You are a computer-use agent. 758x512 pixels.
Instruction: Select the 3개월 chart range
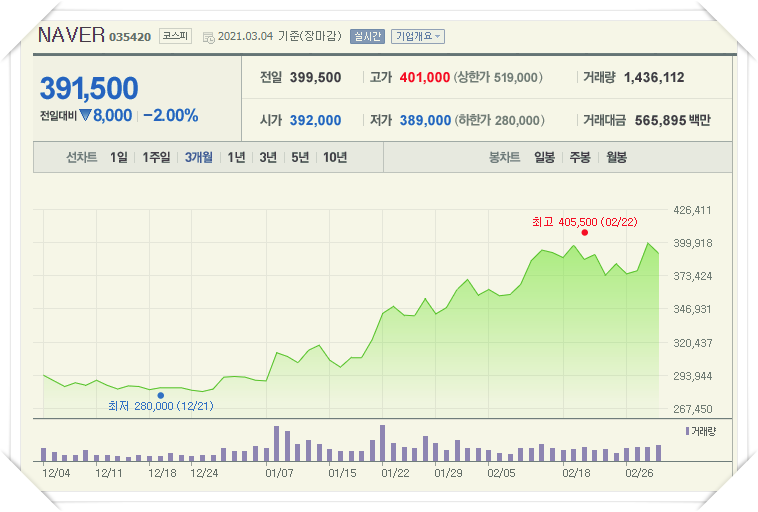199,157
